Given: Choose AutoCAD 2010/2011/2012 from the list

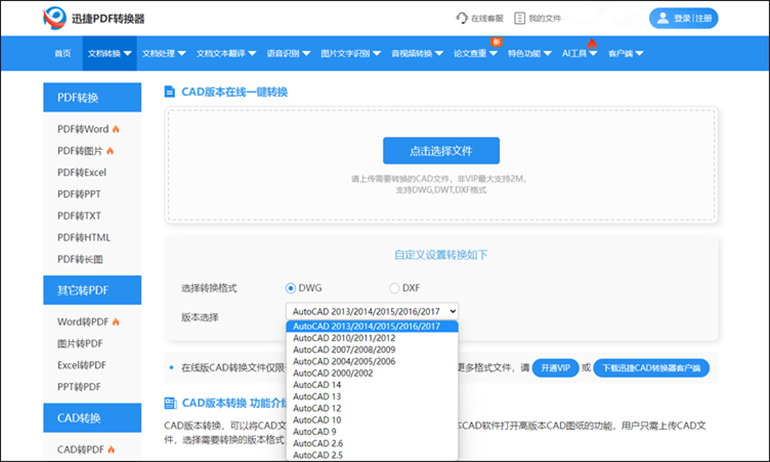Looking at the screenshot, I should (x=372, y=338).
